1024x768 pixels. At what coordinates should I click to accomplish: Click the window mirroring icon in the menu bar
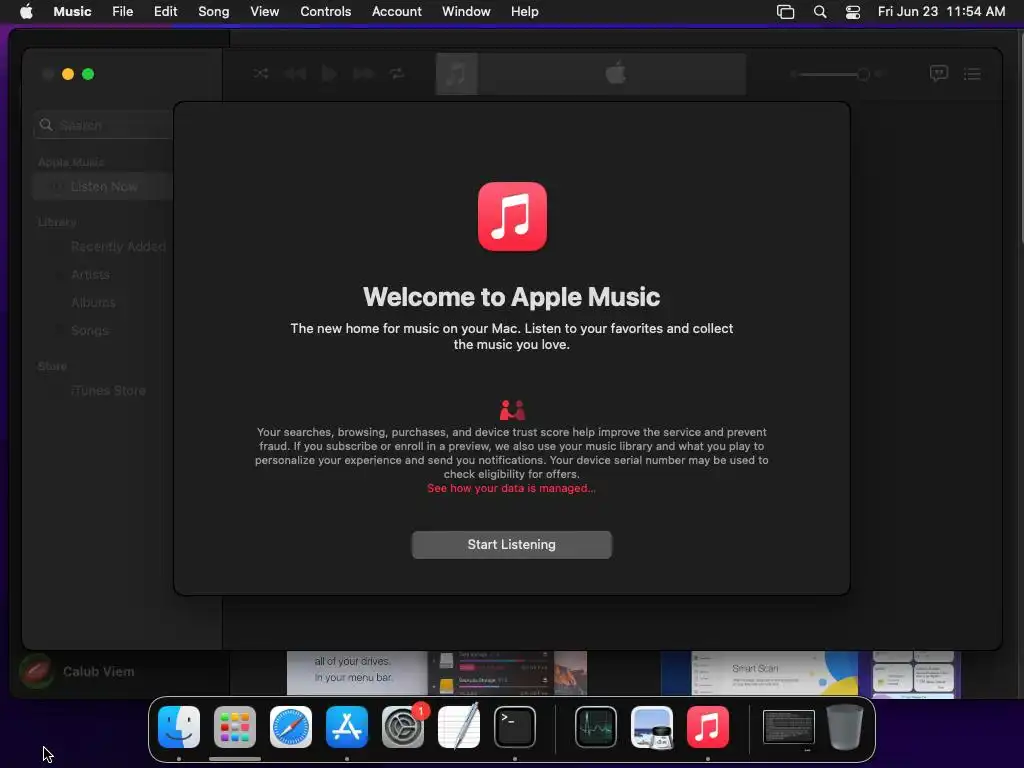click(786, 11)
